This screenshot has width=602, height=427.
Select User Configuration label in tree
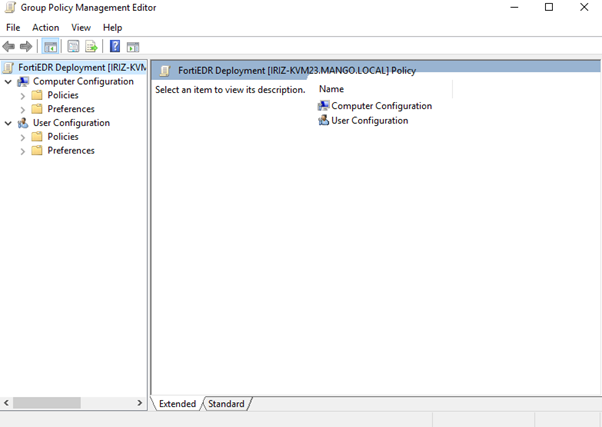point(71,123)
